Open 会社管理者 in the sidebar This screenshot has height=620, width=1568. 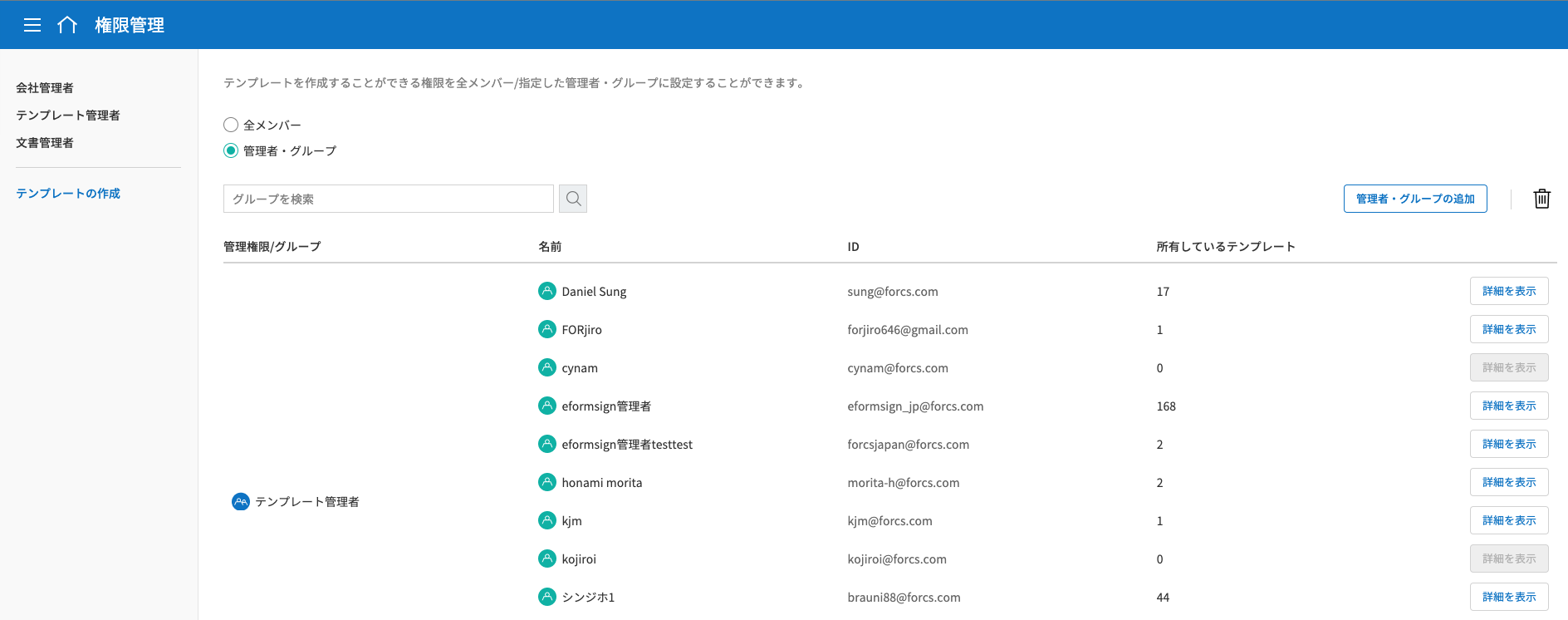tap(45, 88)
